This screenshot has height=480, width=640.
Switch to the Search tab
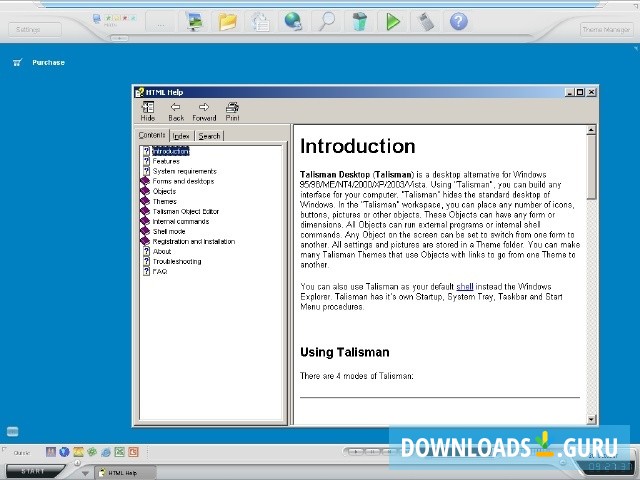209,136
